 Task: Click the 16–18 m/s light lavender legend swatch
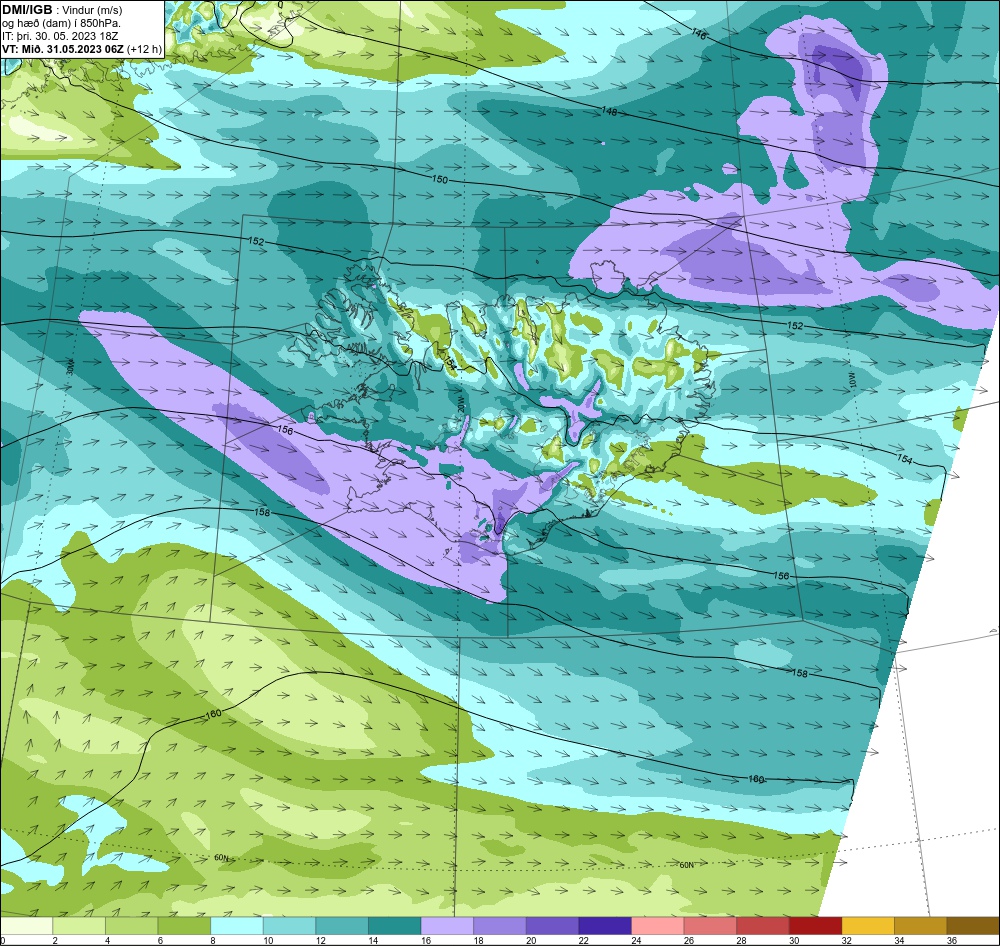[447, 926]
